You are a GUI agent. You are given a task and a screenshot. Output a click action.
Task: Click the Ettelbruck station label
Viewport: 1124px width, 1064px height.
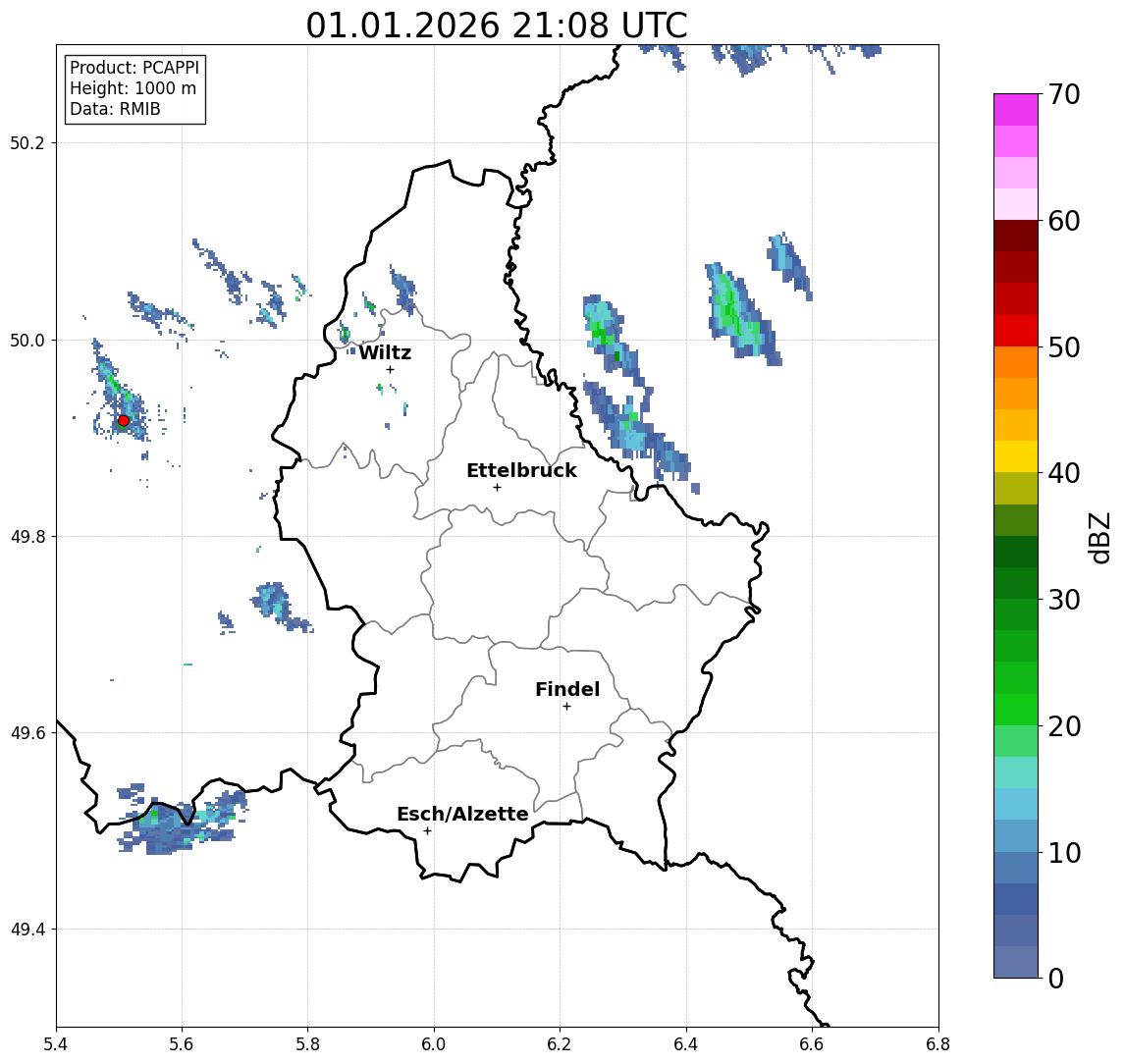[522, 470]
